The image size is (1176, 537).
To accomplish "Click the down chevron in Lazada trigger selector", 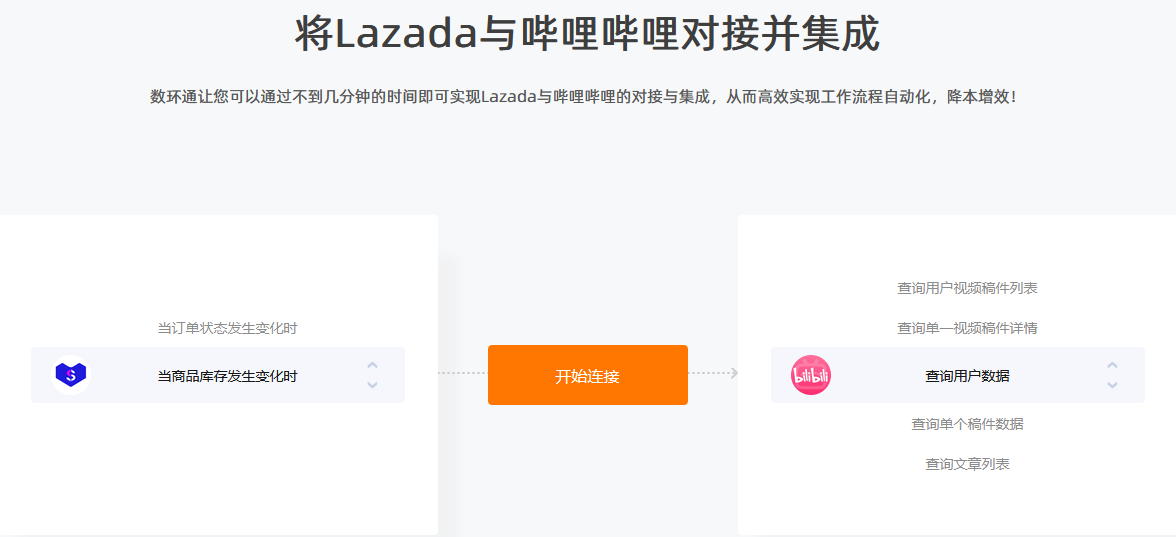I will [x=372, y=385].
